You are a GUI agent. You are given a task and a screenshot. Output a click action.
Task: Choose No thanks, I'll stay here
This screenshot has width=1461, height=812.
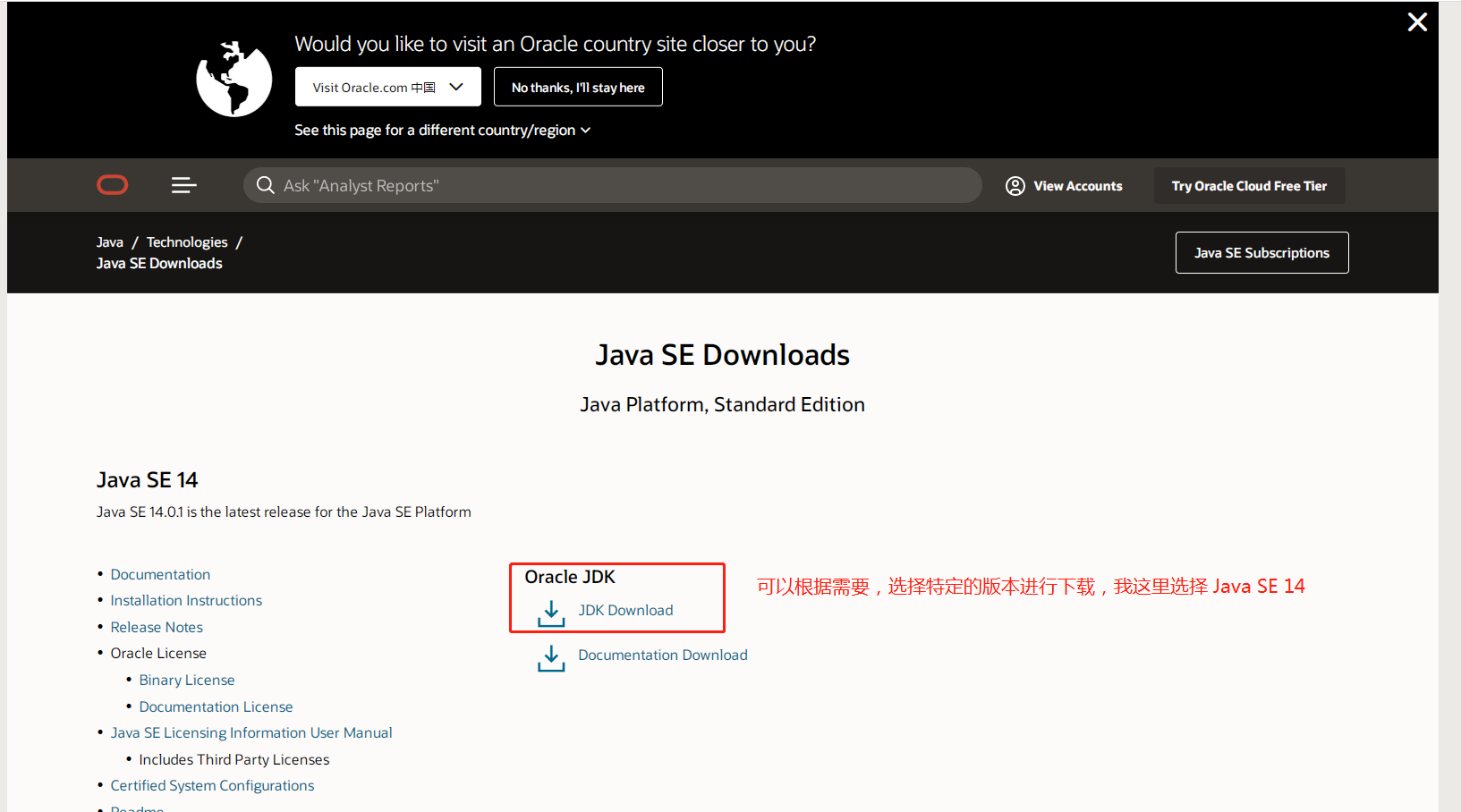point(578,87)
